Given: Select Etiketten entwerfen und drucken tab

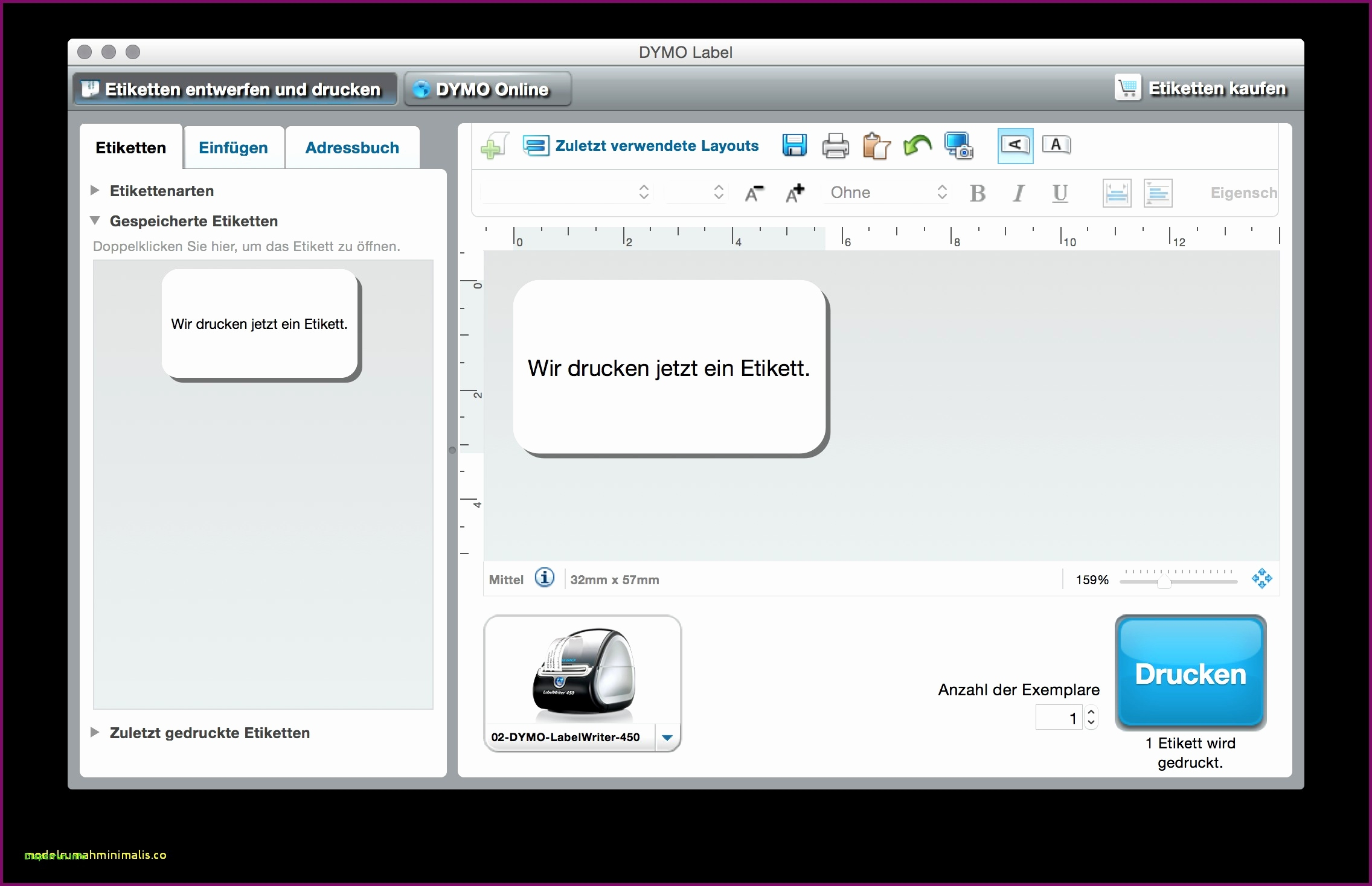Looking at the screenshot, I should (235, 89).
